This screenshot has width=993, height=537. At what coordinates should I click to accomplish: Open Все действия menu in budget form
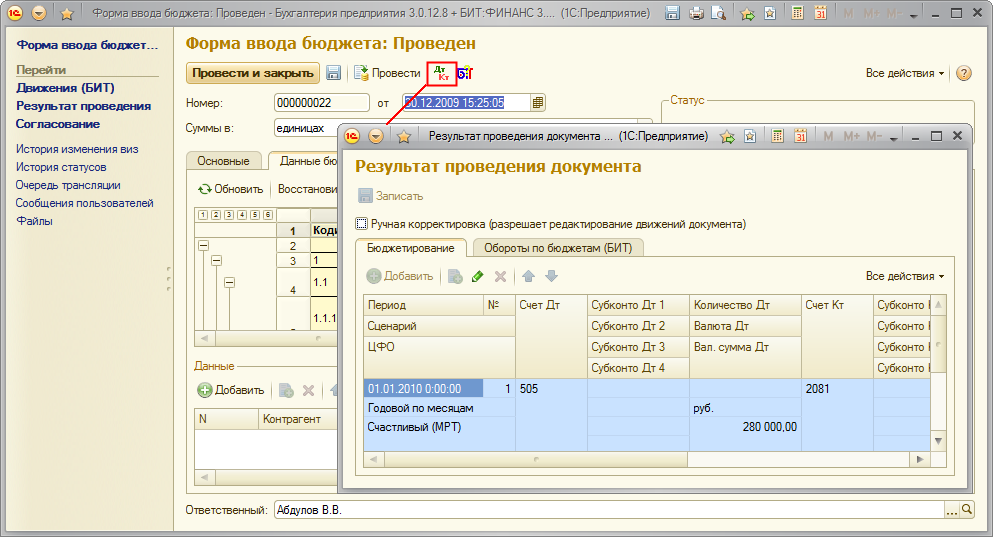click(904, 73)
